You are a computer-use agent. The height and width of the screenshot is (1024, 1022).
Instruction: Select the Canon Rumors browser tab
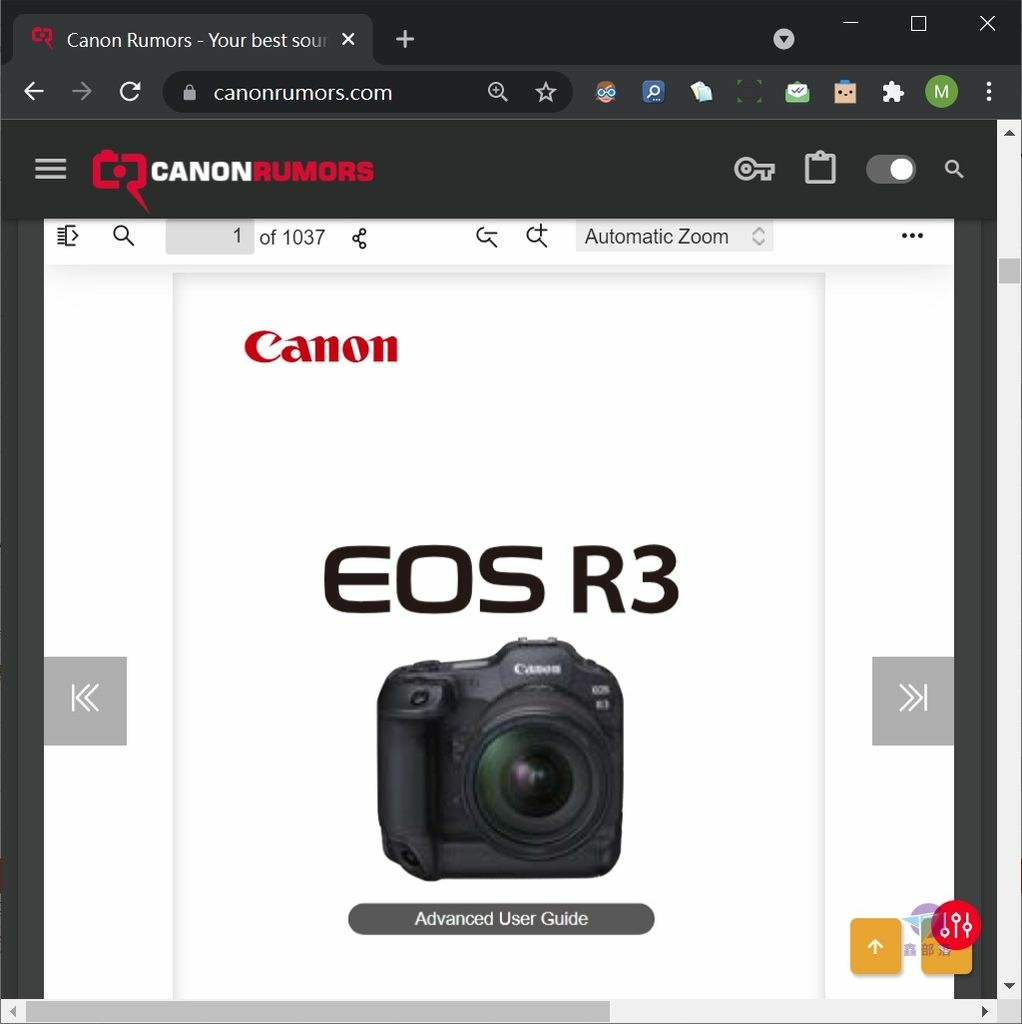tap(194, 40)
